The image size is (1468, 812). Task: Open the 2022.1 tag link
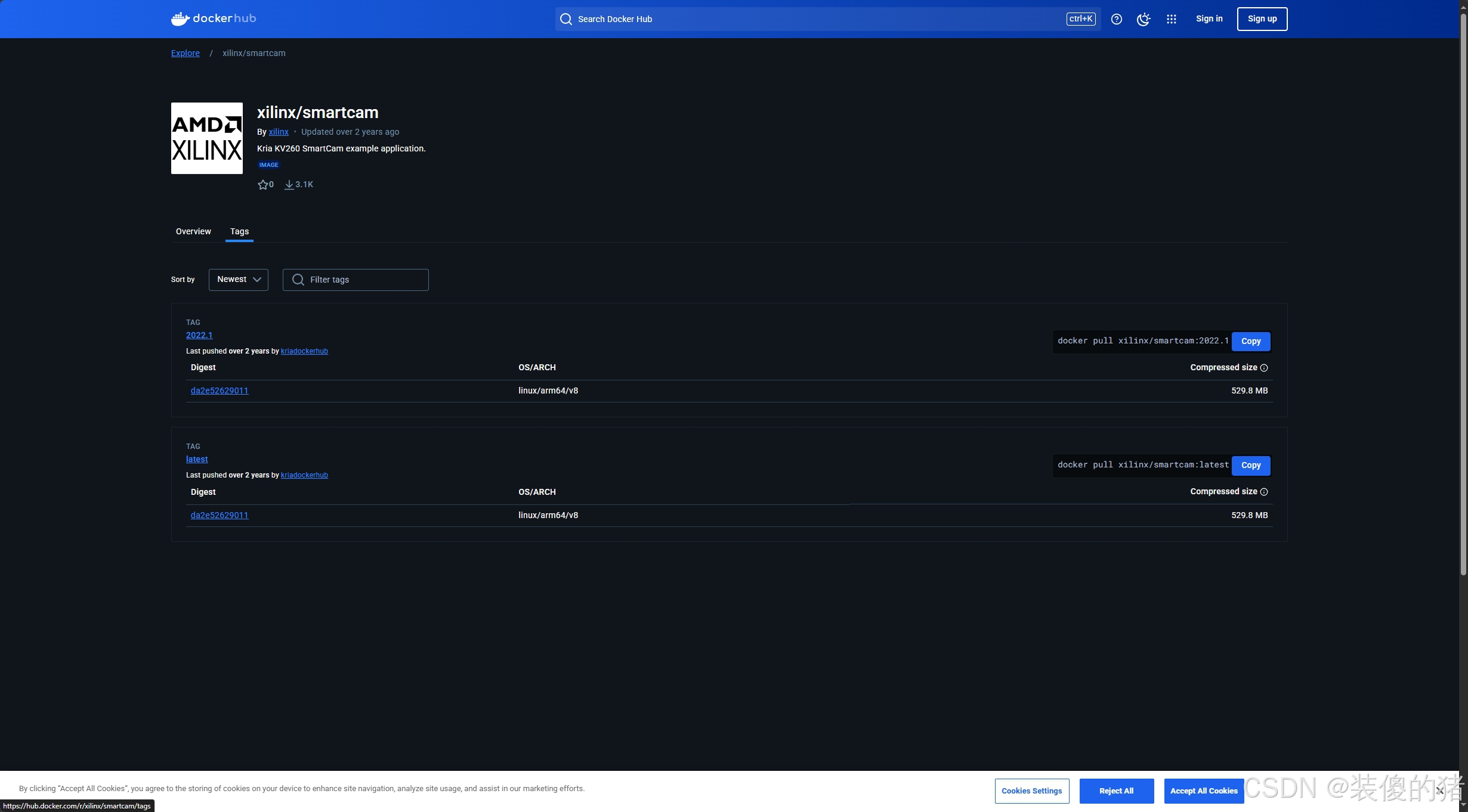pos(199,335)
